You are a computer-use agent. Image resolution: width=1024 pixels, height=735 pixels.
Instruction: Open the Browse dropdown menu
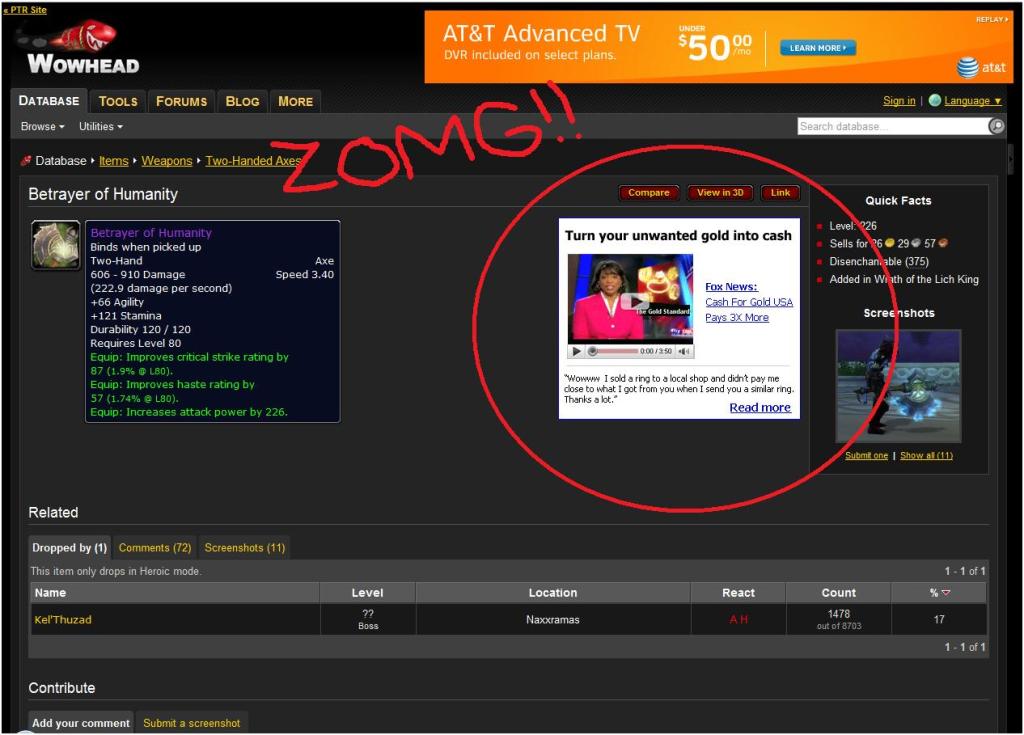[x=43, y=127]
